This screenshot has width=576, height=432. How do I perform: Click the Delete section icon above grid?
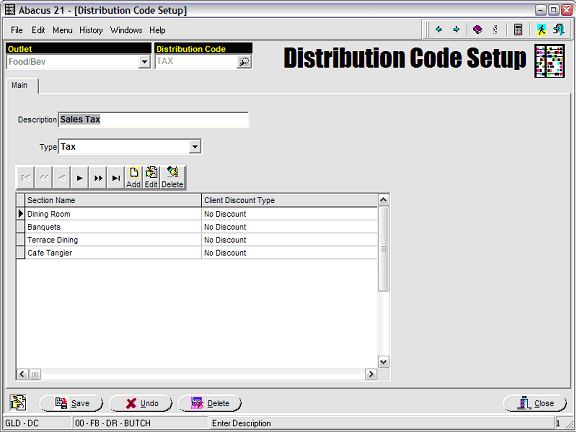coord(172,177)
